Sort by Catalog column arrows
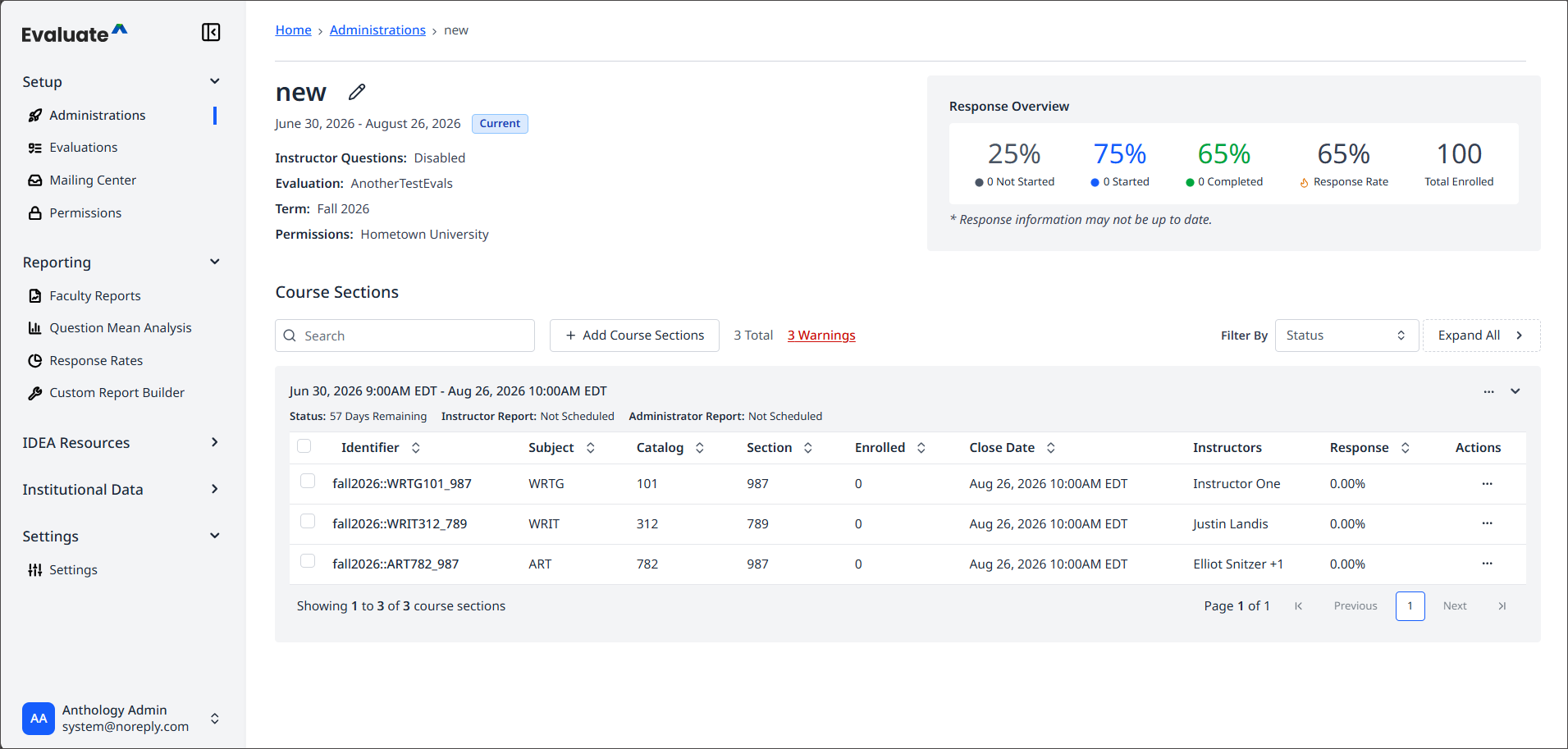Viewport: 1568px width, 749px height. [x=700, y=448]
